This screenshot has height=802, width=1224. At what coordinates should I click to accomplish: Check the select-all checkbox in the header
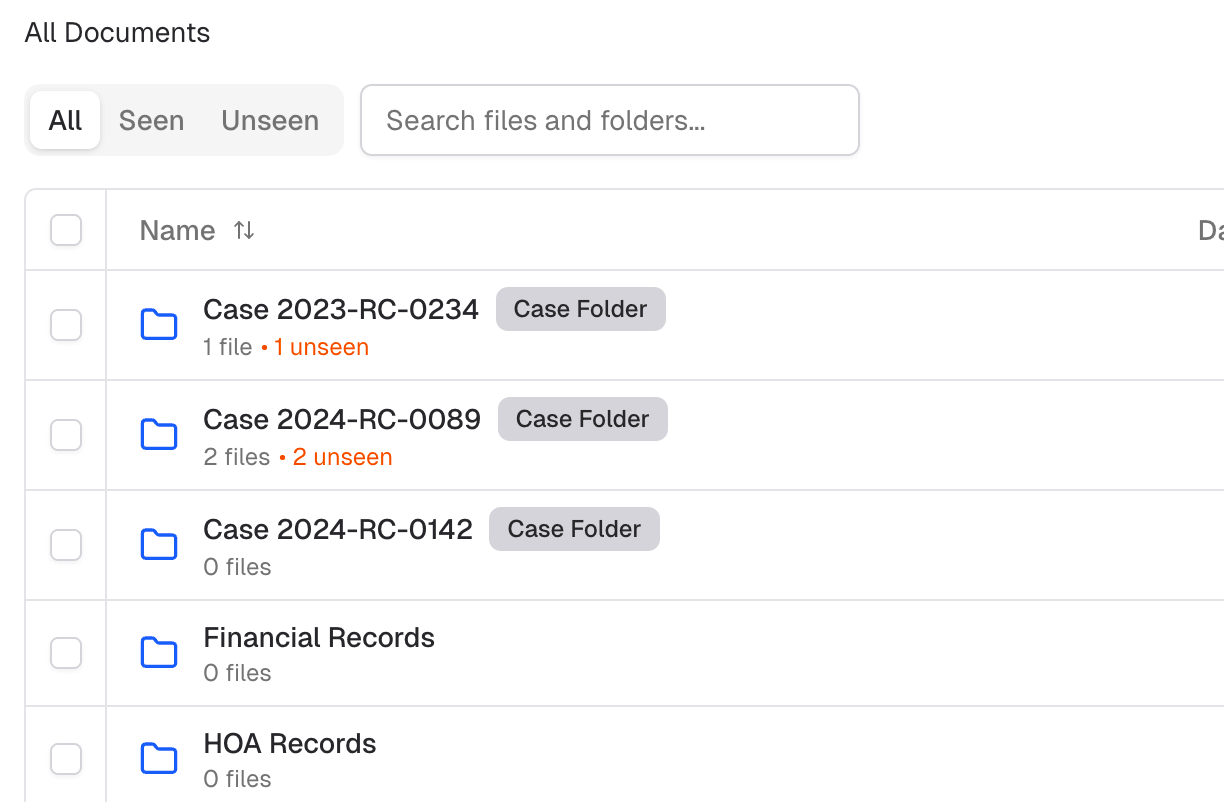click(x=65, y=229)
